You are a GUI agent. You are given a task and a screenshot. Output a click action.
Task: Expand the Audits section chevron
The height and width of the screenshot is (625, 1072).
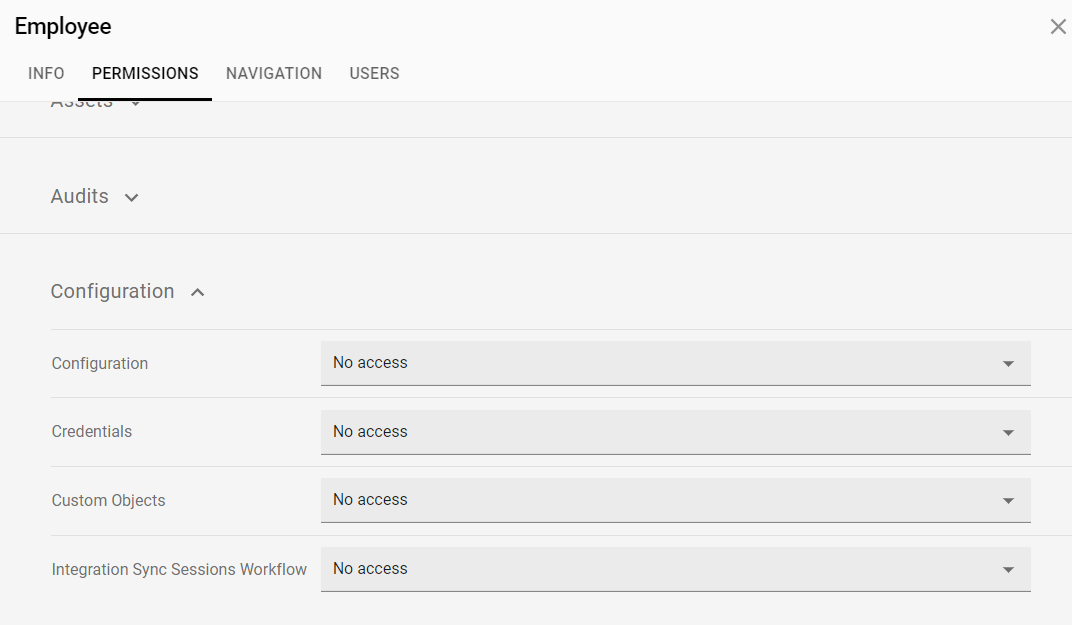tap(131, 197)
